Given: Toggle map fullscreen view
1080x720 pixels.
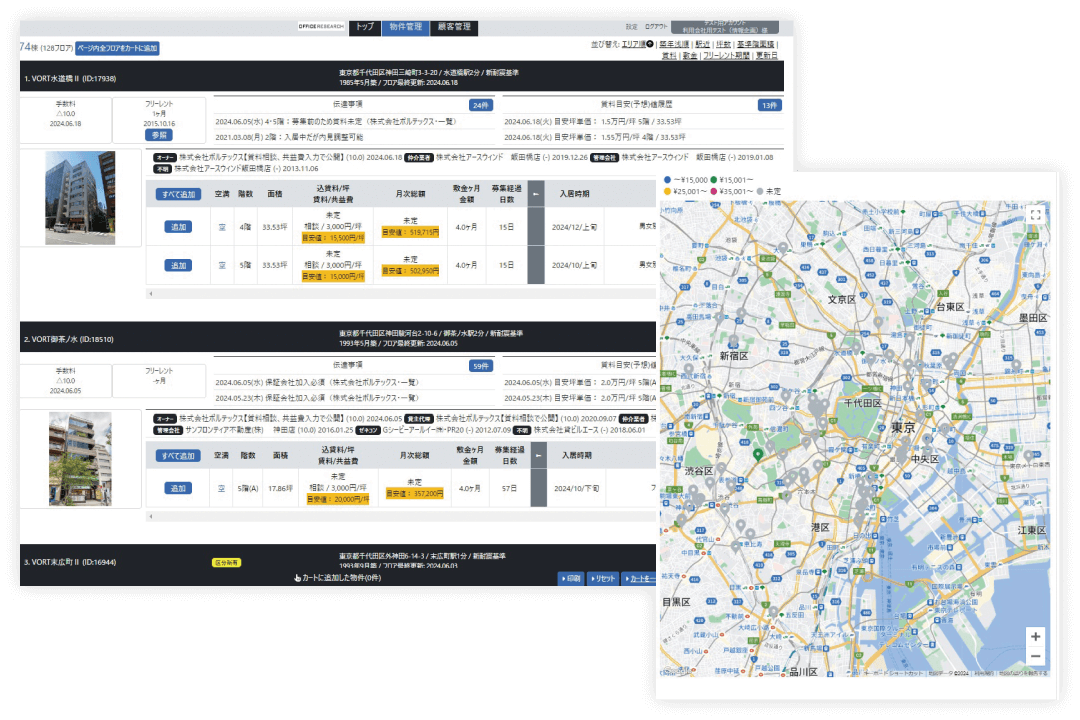Looking at the screenshot, I should pyautogui.click(x=1035, y=215).
